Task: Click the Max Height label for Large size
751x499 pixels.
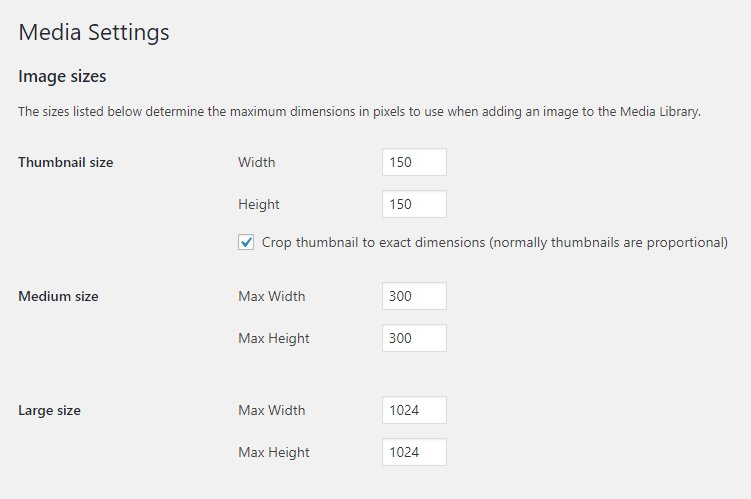Action: click(x=274, y=452)
